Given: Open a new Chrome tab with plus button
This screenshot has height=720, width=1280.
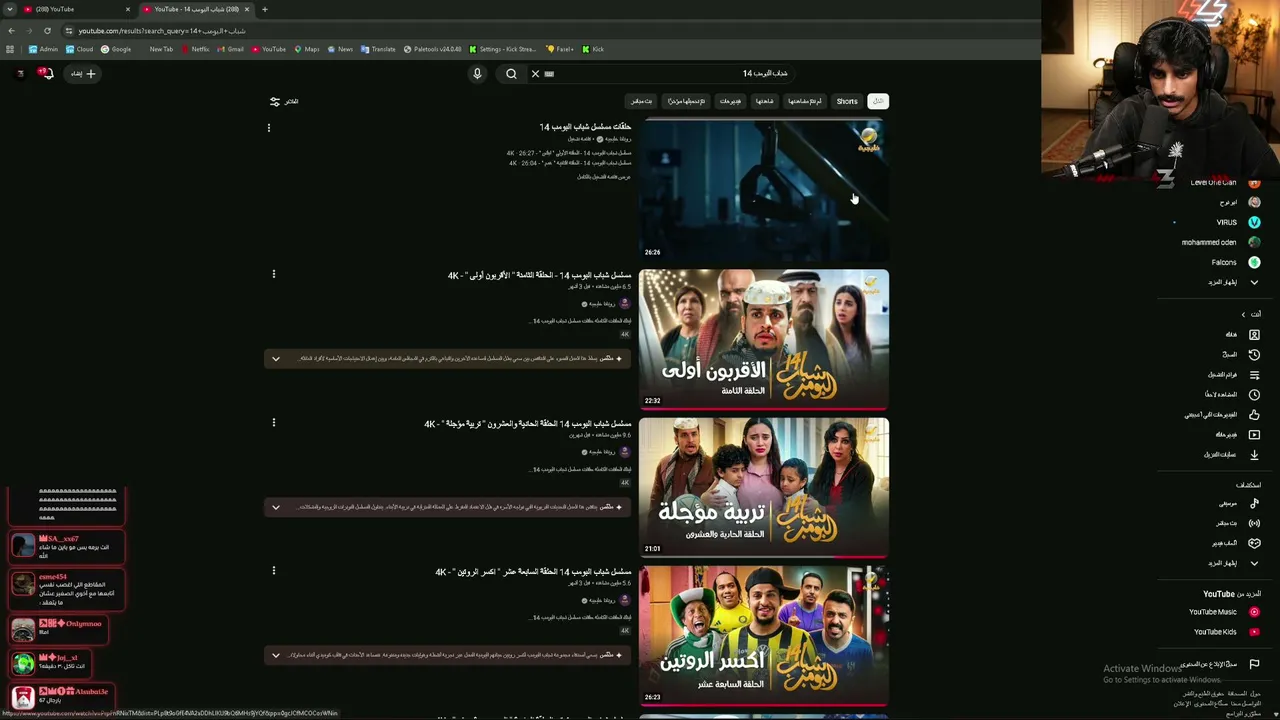Looking at the screenshot, I should tap(265, 9).
